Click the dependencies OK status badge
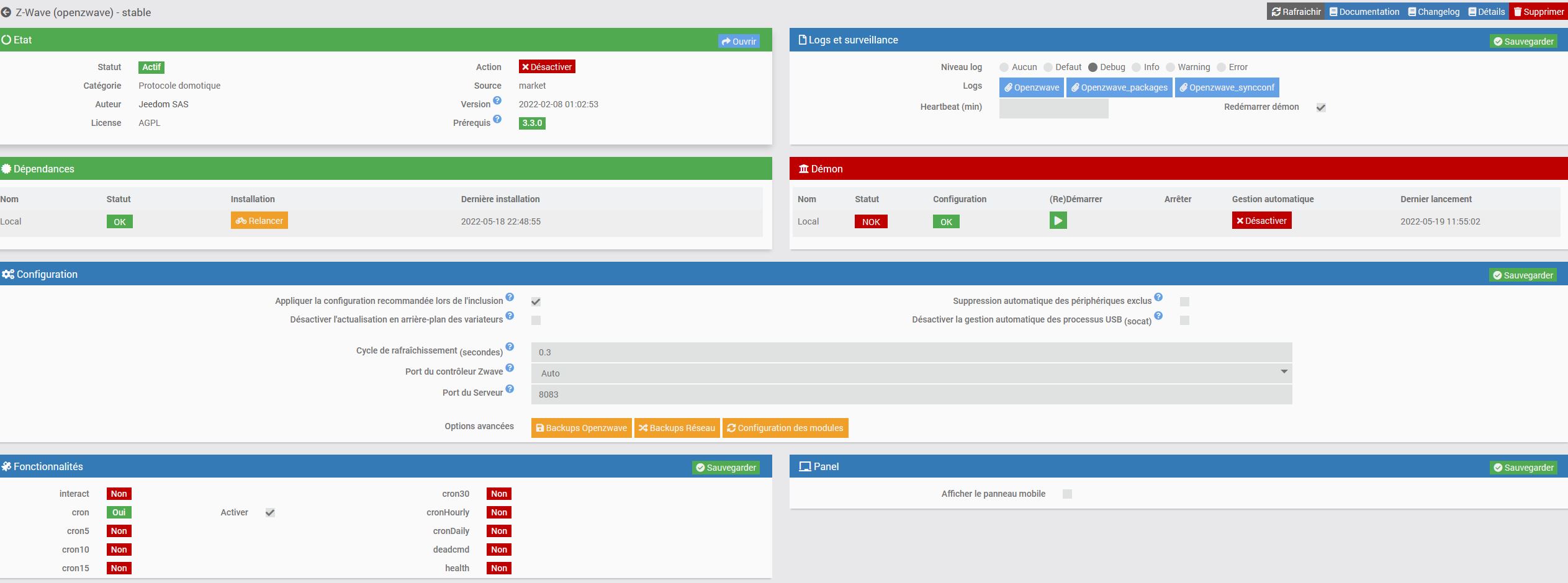Viewport: 1568px width, 583px height. 120,221
